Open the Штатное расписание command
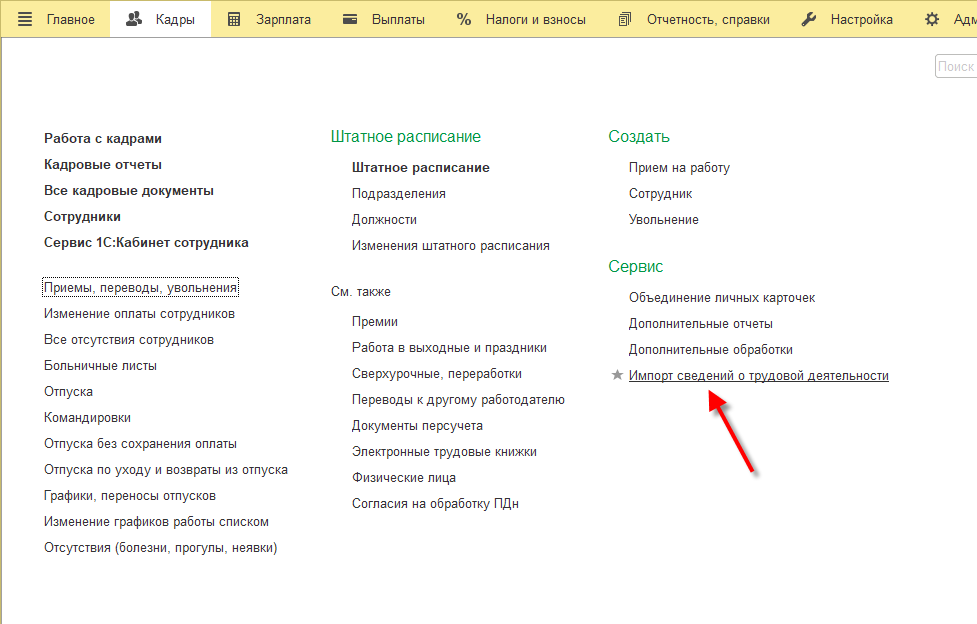Image resolution: width=977 pixels, height=624 pixels. [421, 167]
